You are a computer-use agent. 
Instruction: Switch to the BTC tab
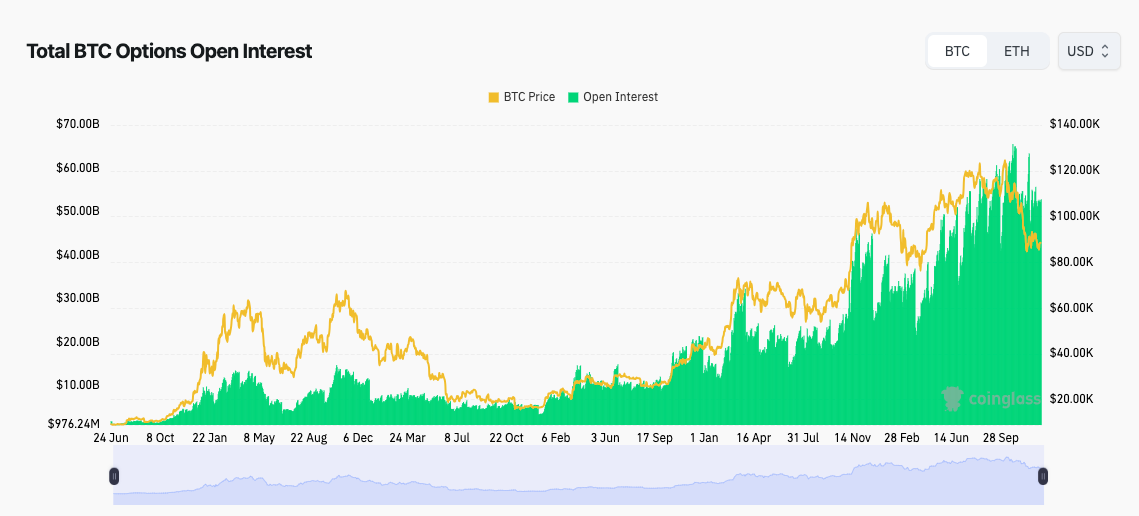coord(957,51)
